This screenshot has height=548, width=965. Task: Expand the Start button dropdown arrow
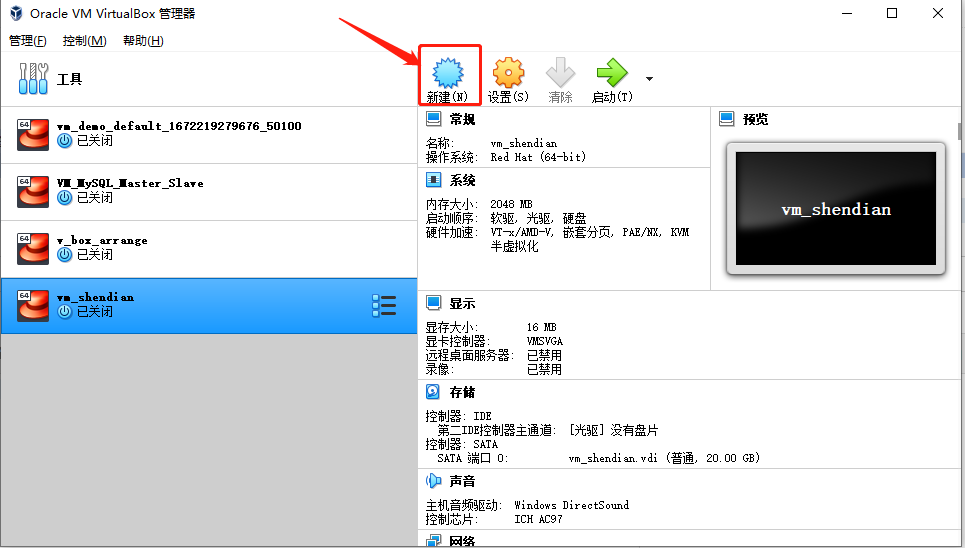[649, 79]
